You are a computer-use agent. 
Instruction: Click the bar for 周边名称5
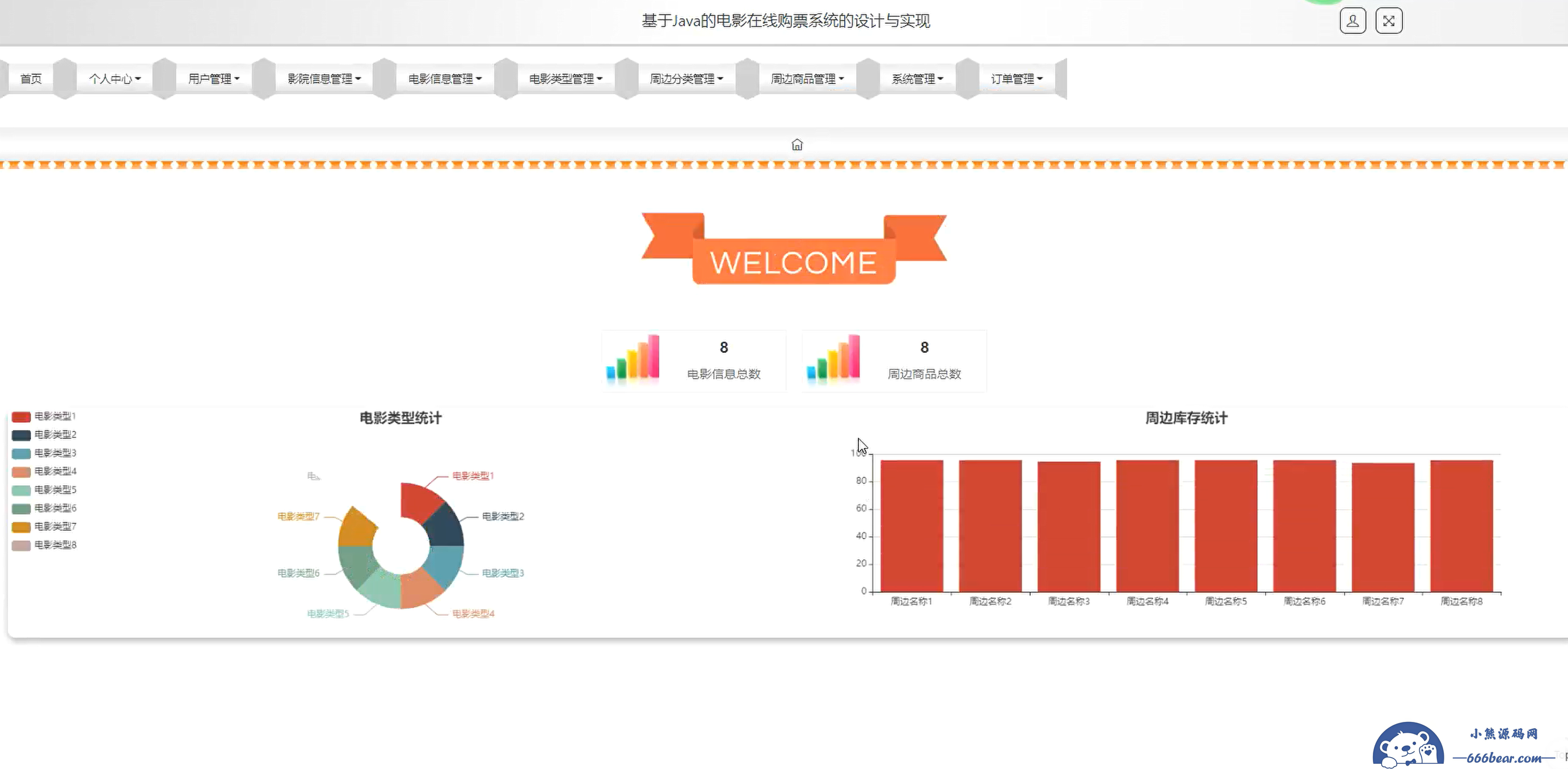pos(1226,526)
